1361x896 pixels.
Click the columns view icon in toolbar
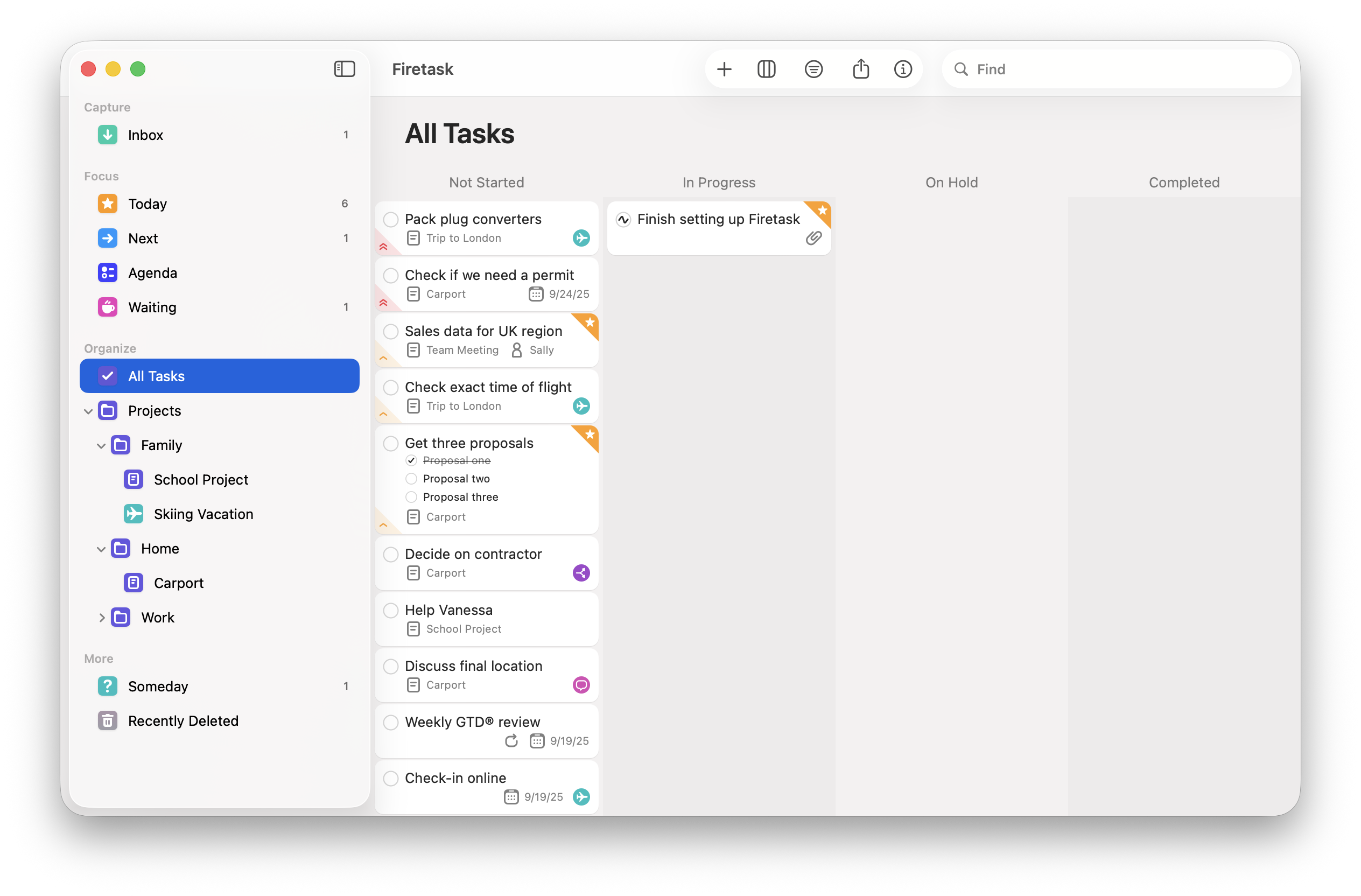coord(766,69)
